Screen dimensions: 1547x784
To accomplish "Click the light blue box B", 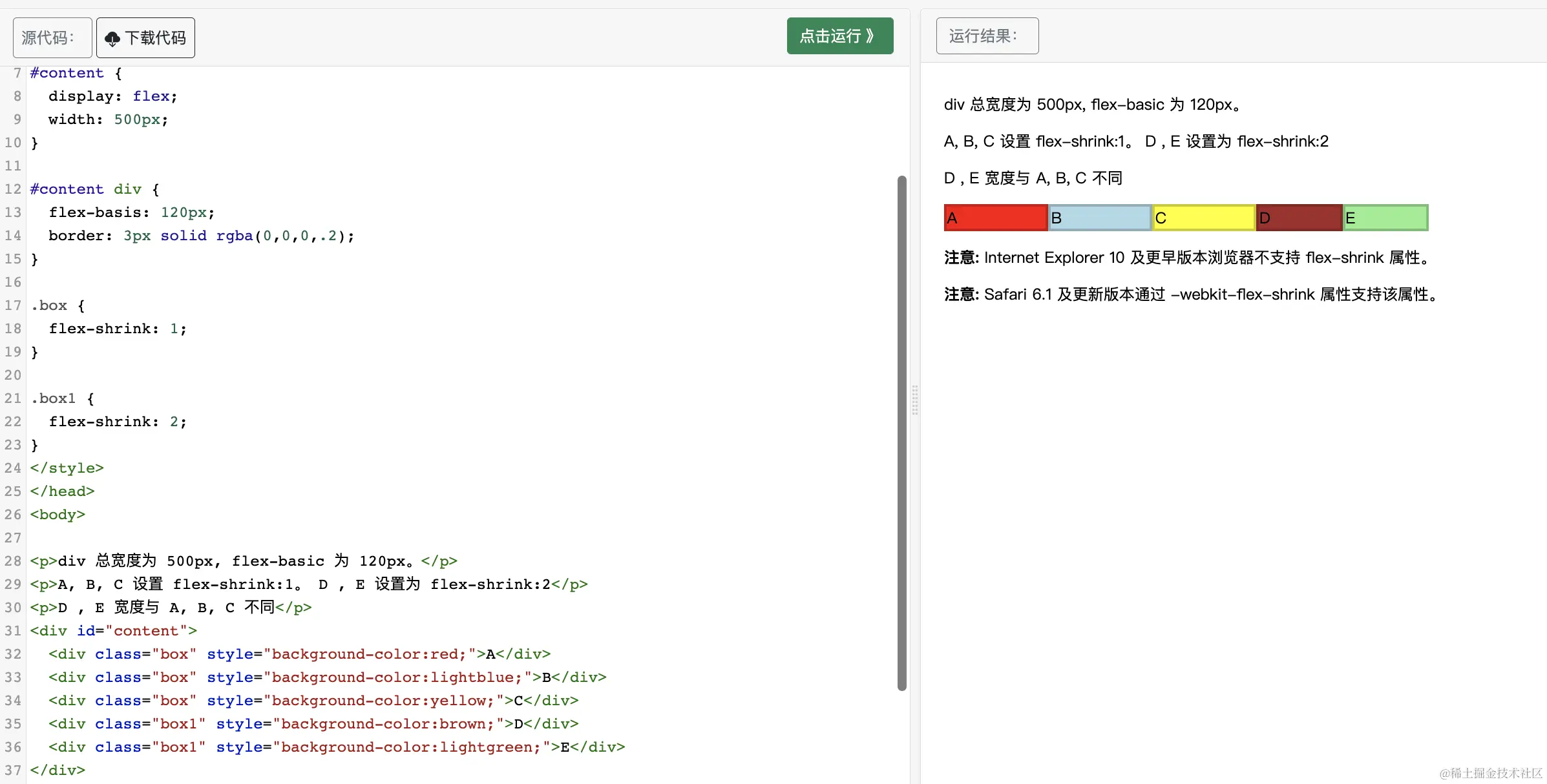I will (x=1099, y=218).
